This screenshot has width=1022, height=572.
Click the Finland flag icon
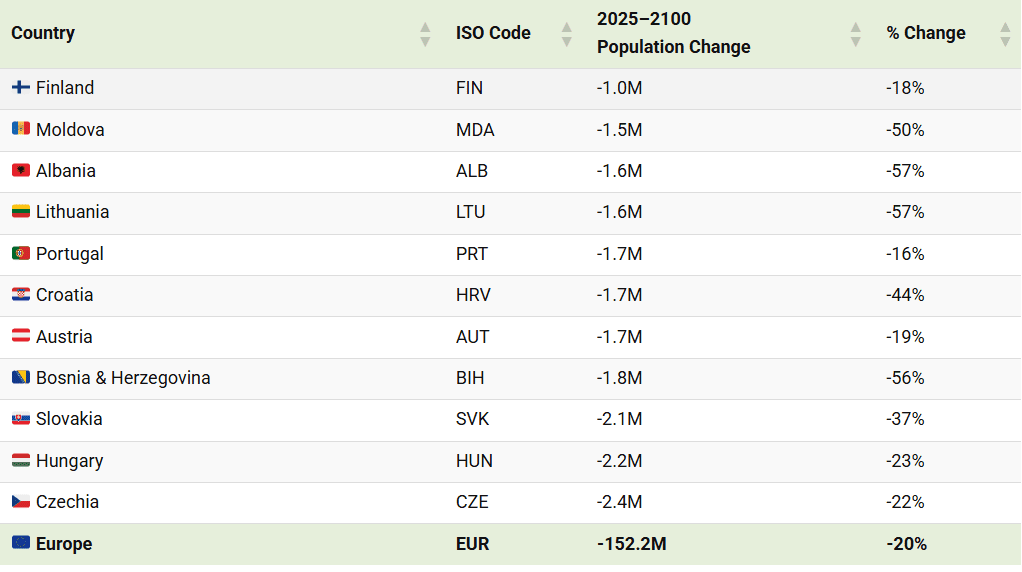[20, 88]
